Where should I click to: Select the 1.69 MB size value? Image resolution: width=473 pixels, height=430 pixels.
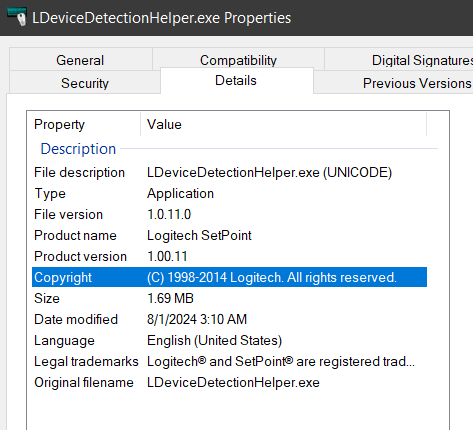point(170,298)
